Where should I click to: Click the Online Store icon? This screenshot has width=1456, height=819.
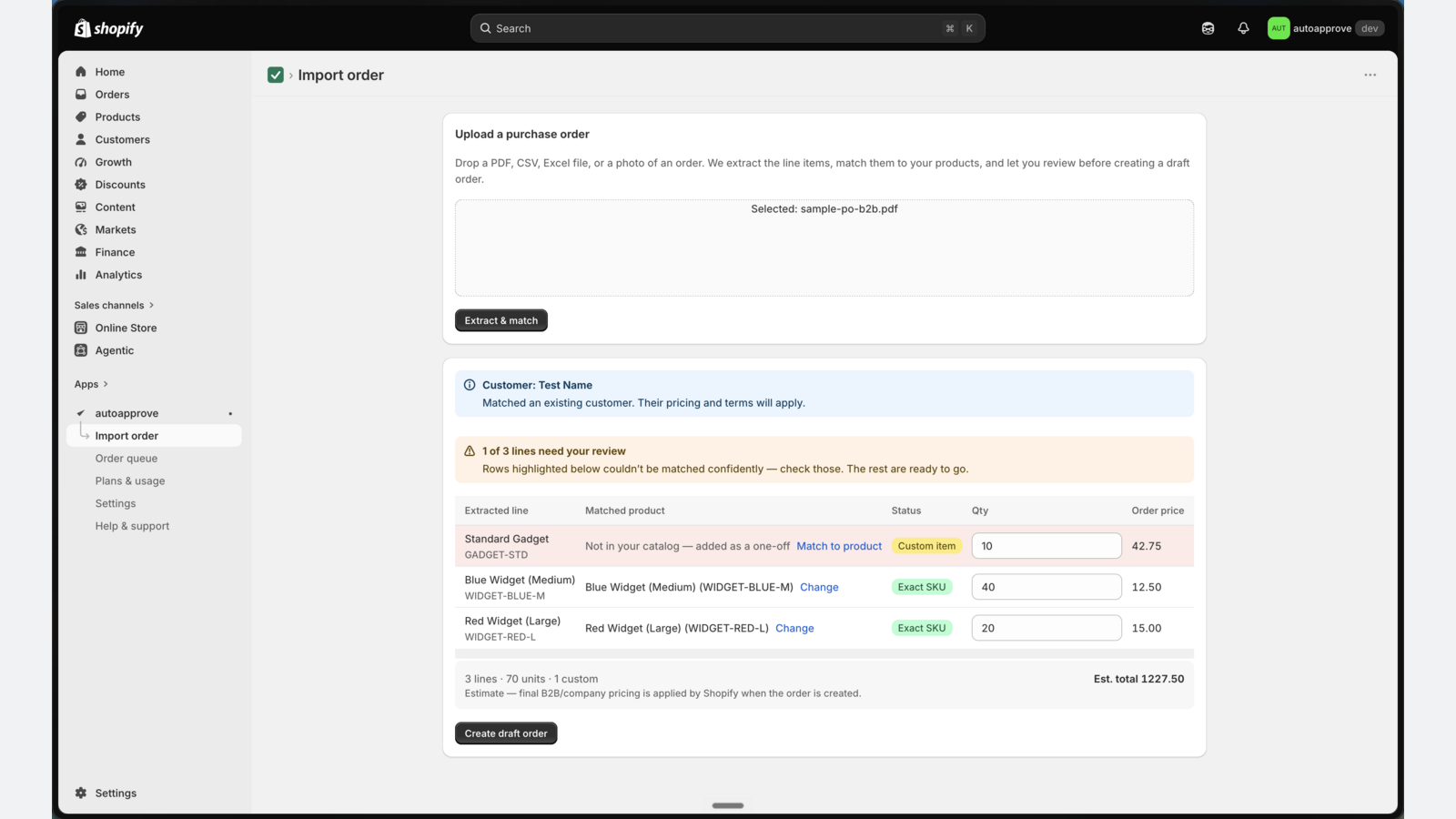[x=81, y=328]
